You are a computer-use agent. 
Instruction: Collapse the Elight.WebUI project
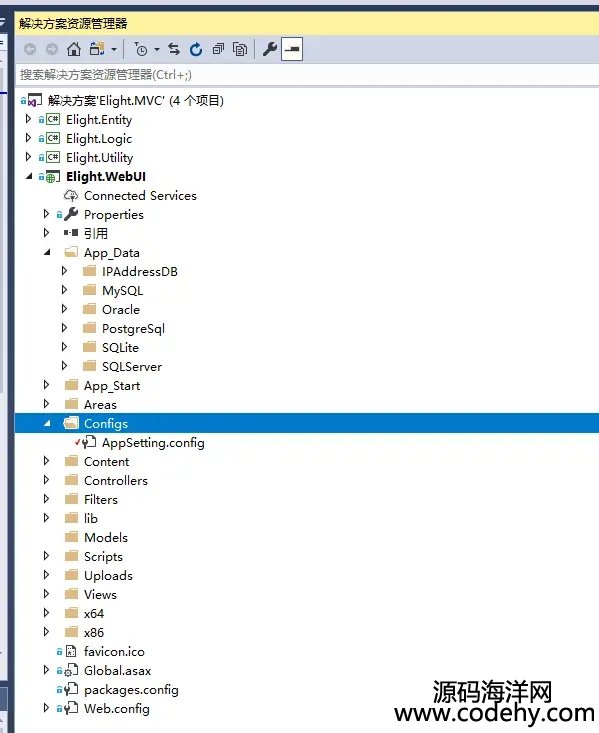tap(29, 176)
